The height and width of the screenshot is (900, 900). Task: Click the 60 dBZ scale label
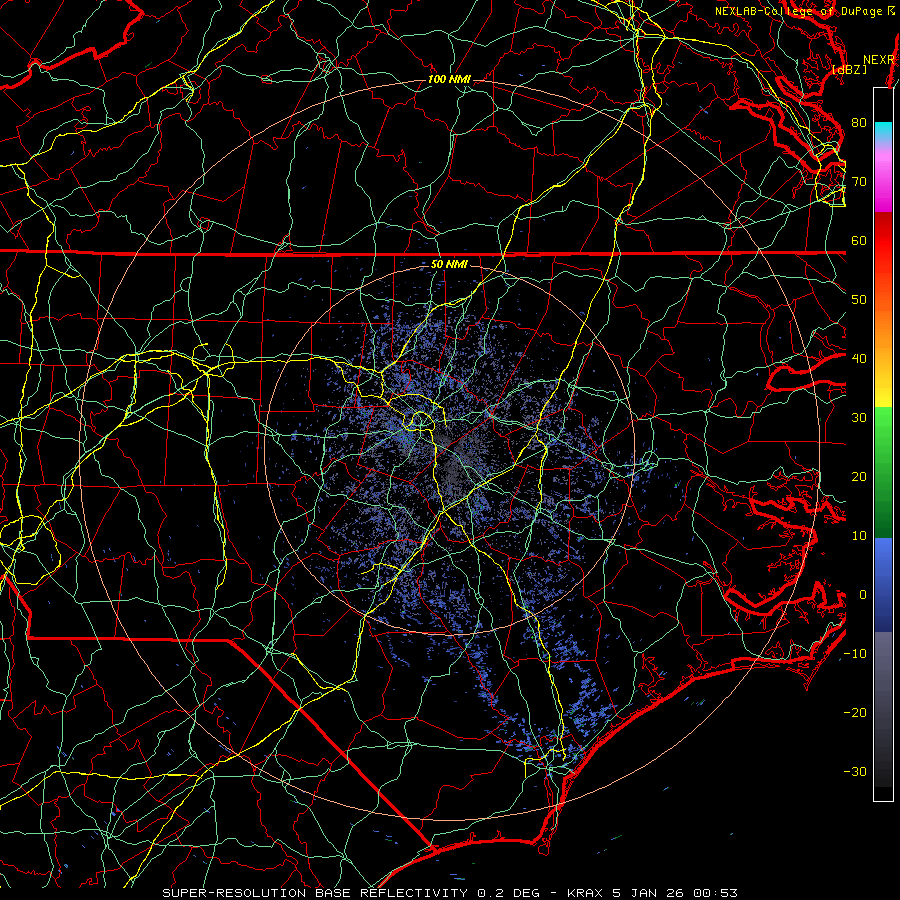tap(859, 241)
